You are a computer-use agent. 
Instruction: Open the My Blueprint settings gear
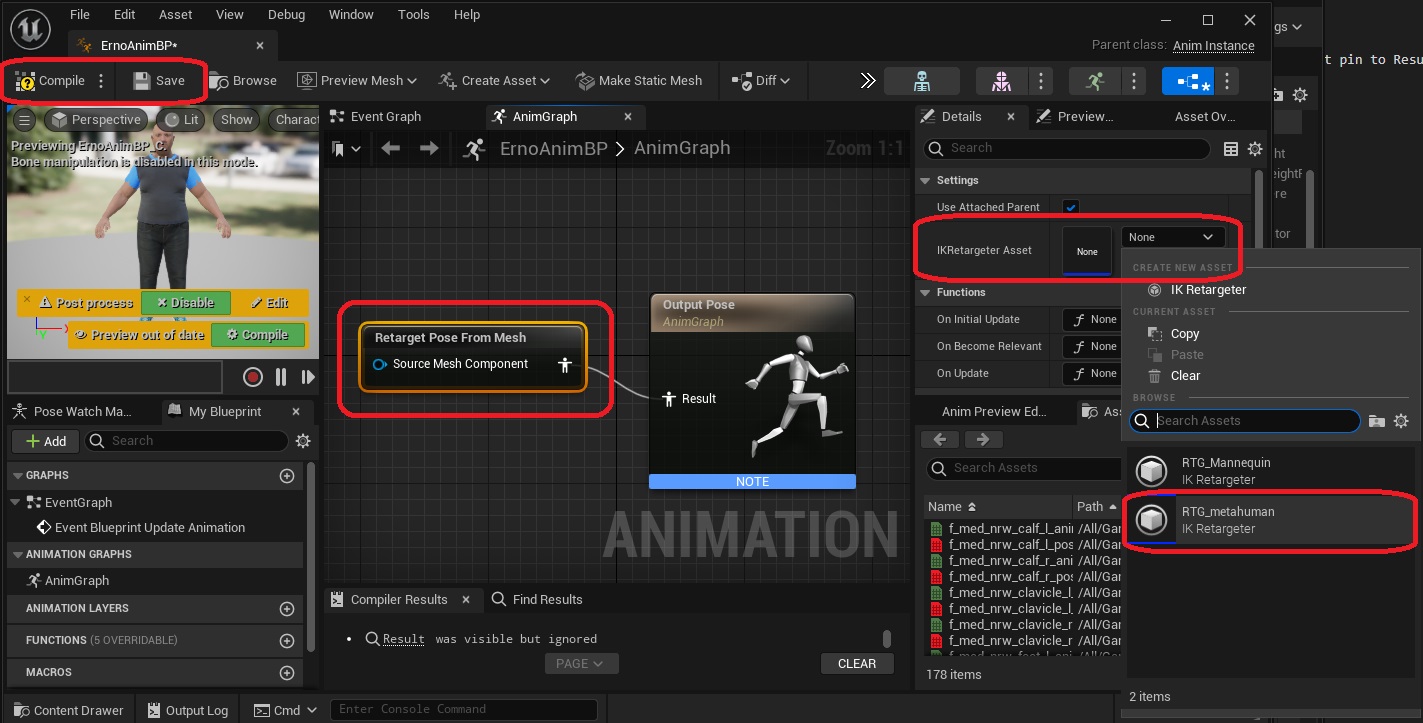(303, 441)
